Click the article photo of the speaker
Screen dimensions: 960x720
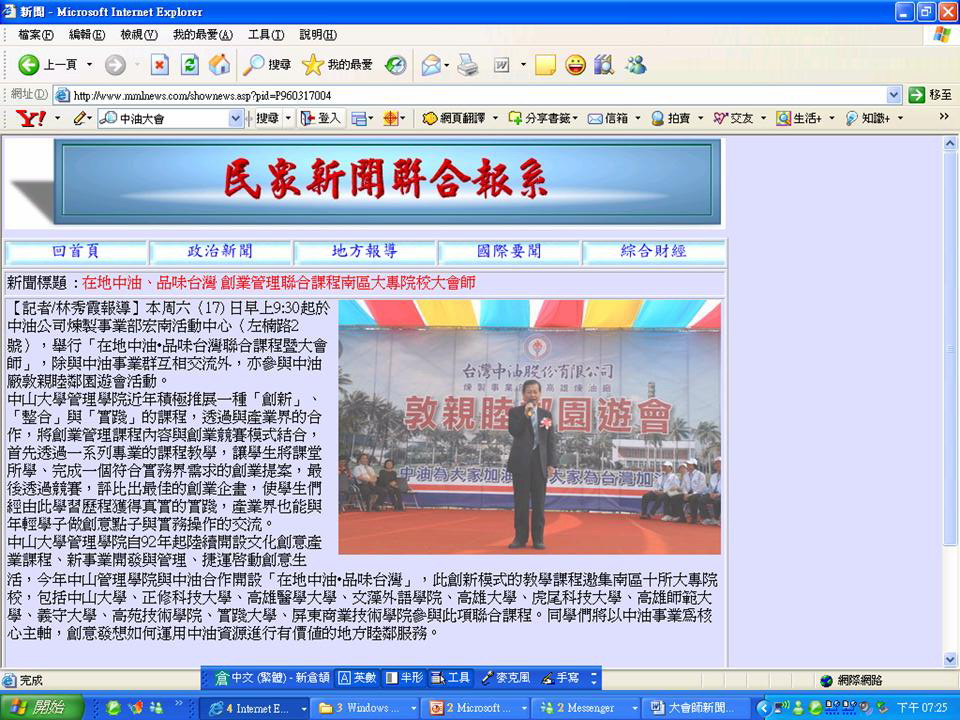tap(530, 427)
